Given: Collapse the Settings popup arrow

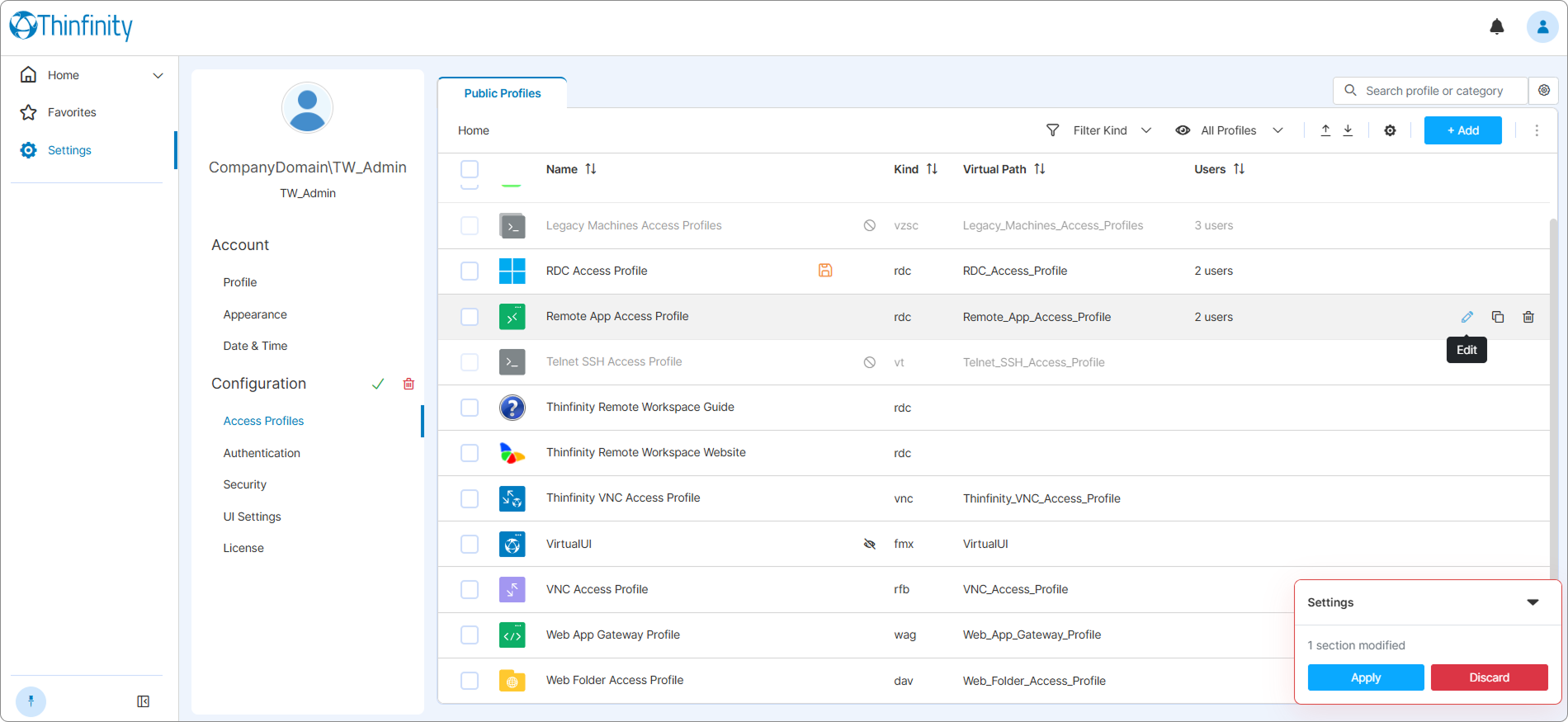Looking at the screenshot, I should (x=1533, y=602).
